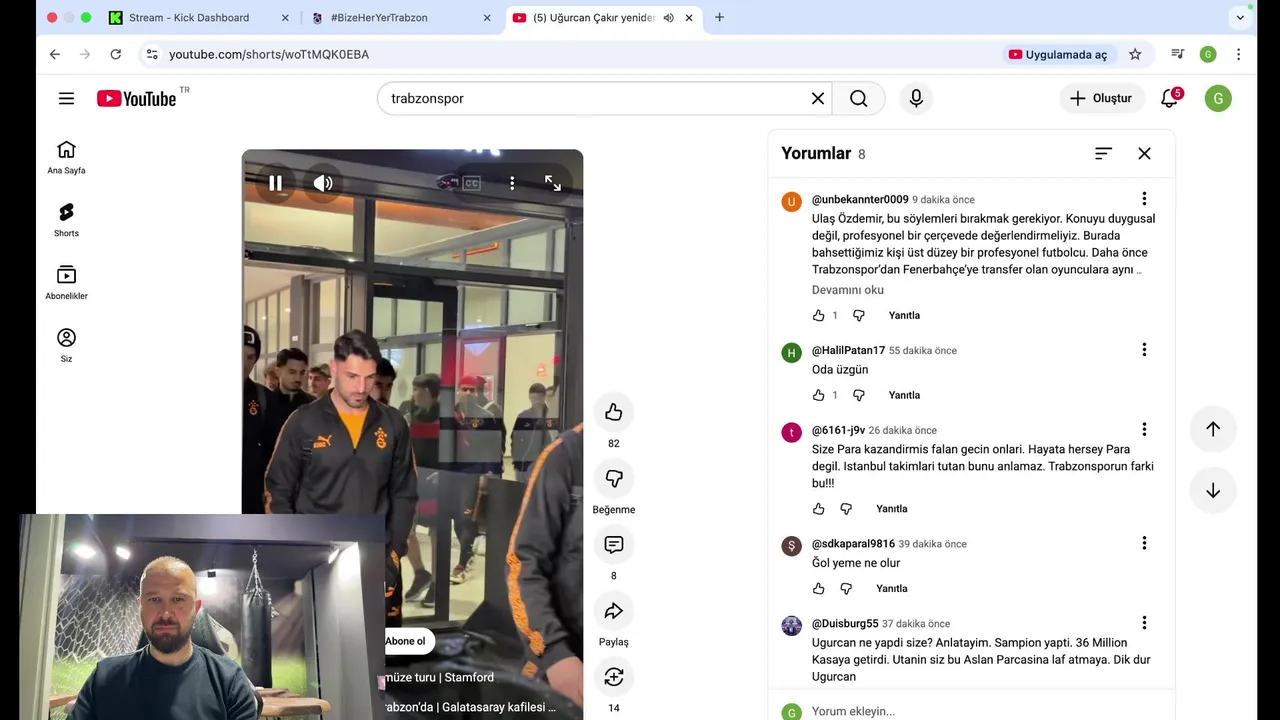Reply to @unbekannter0009 with Yanıtla
This screenshot has height=720, width=1280.
click(904, 315)
